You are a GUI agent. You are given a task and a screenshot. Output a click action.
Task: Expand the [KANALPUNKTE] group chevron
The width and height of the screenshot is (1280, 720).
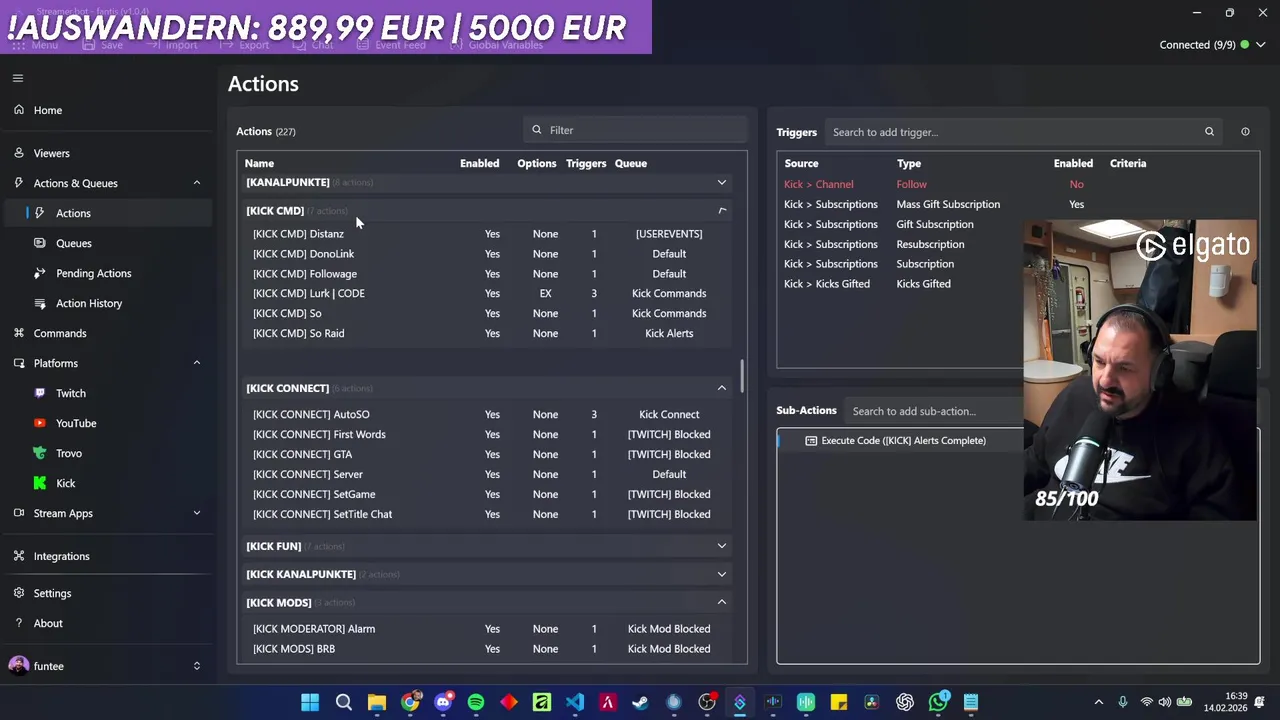pos(722,182)
